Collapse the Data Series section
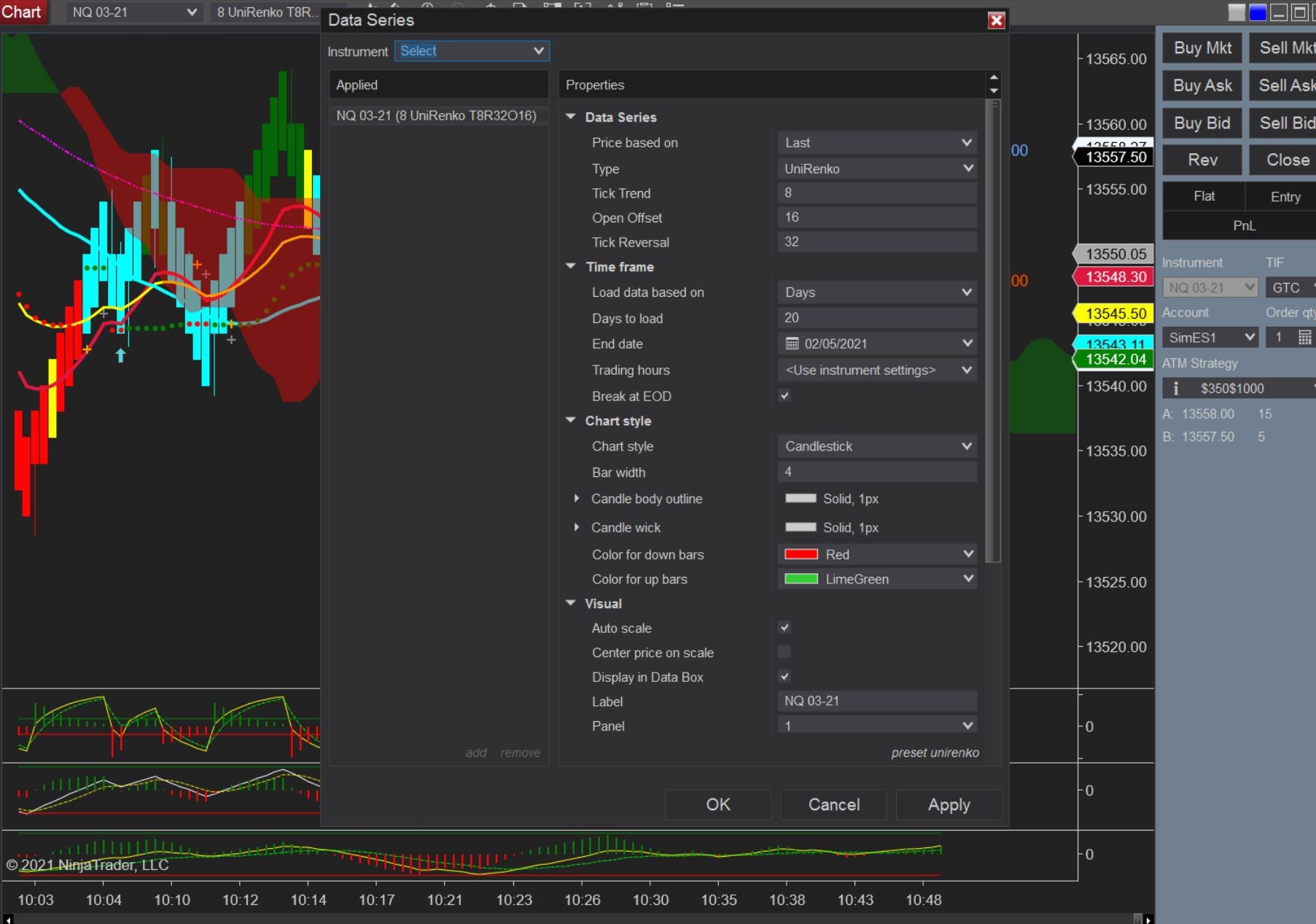 (x=571, y=117)
